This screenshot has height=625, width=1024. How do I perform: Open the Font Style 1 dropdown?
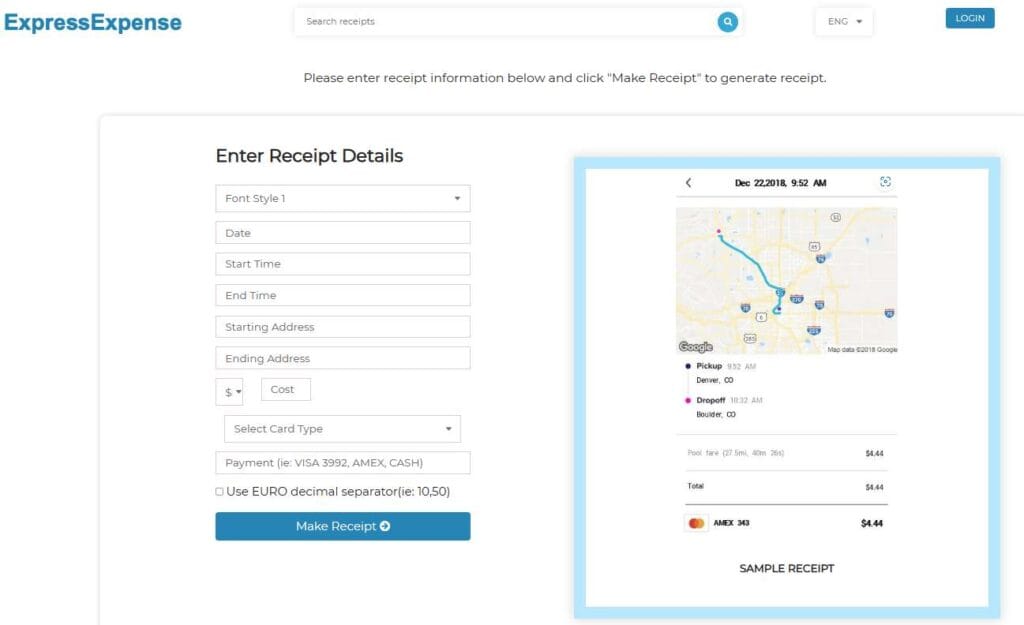coord(342,198)
